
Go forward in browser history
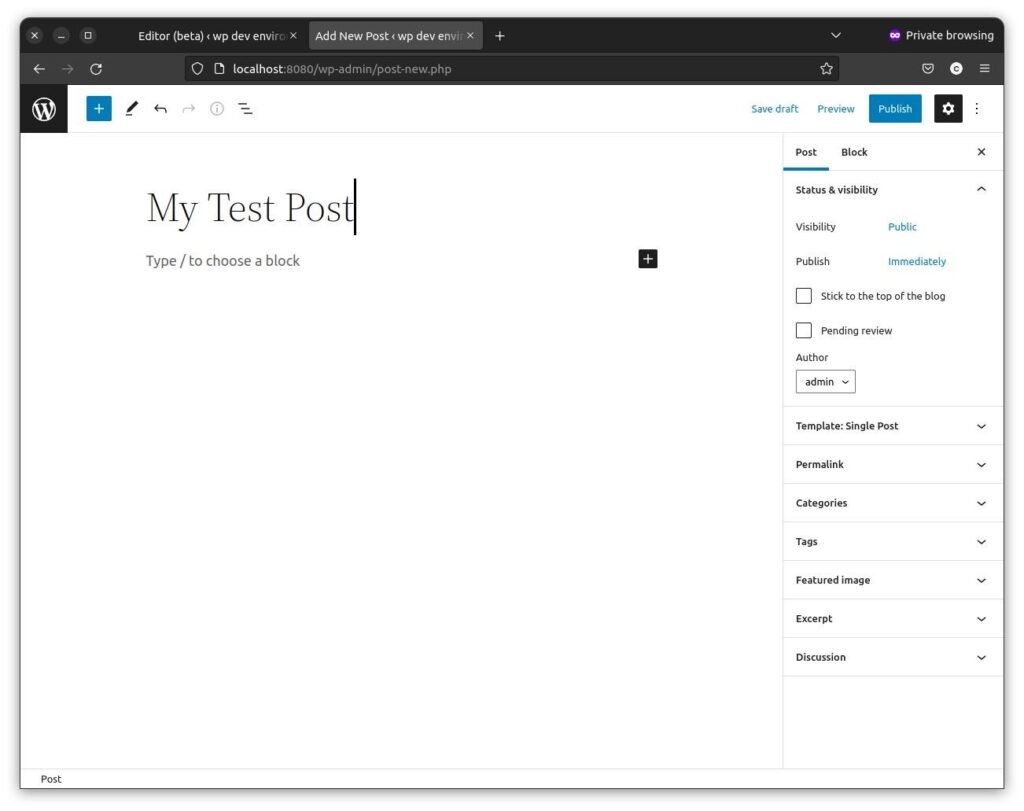point(68,69)
